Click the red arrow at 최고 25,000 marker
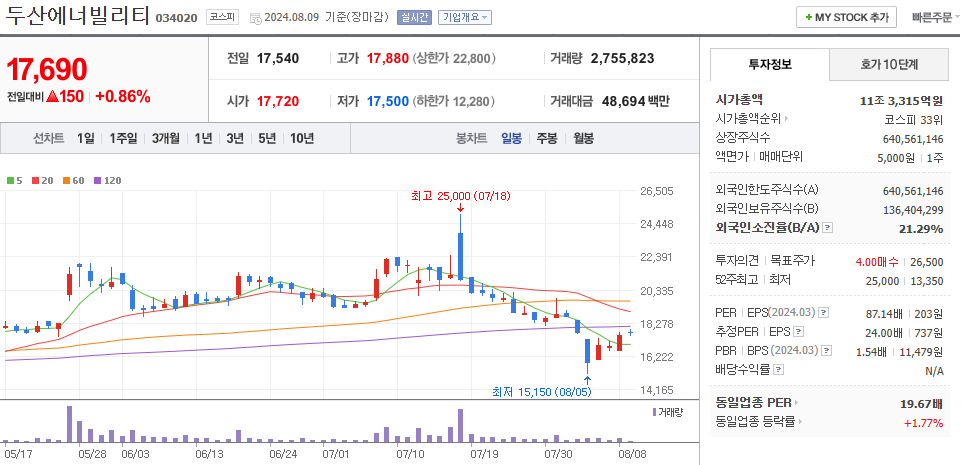The image size is (967, 465). pyautogui.click(x=460, y=208)
